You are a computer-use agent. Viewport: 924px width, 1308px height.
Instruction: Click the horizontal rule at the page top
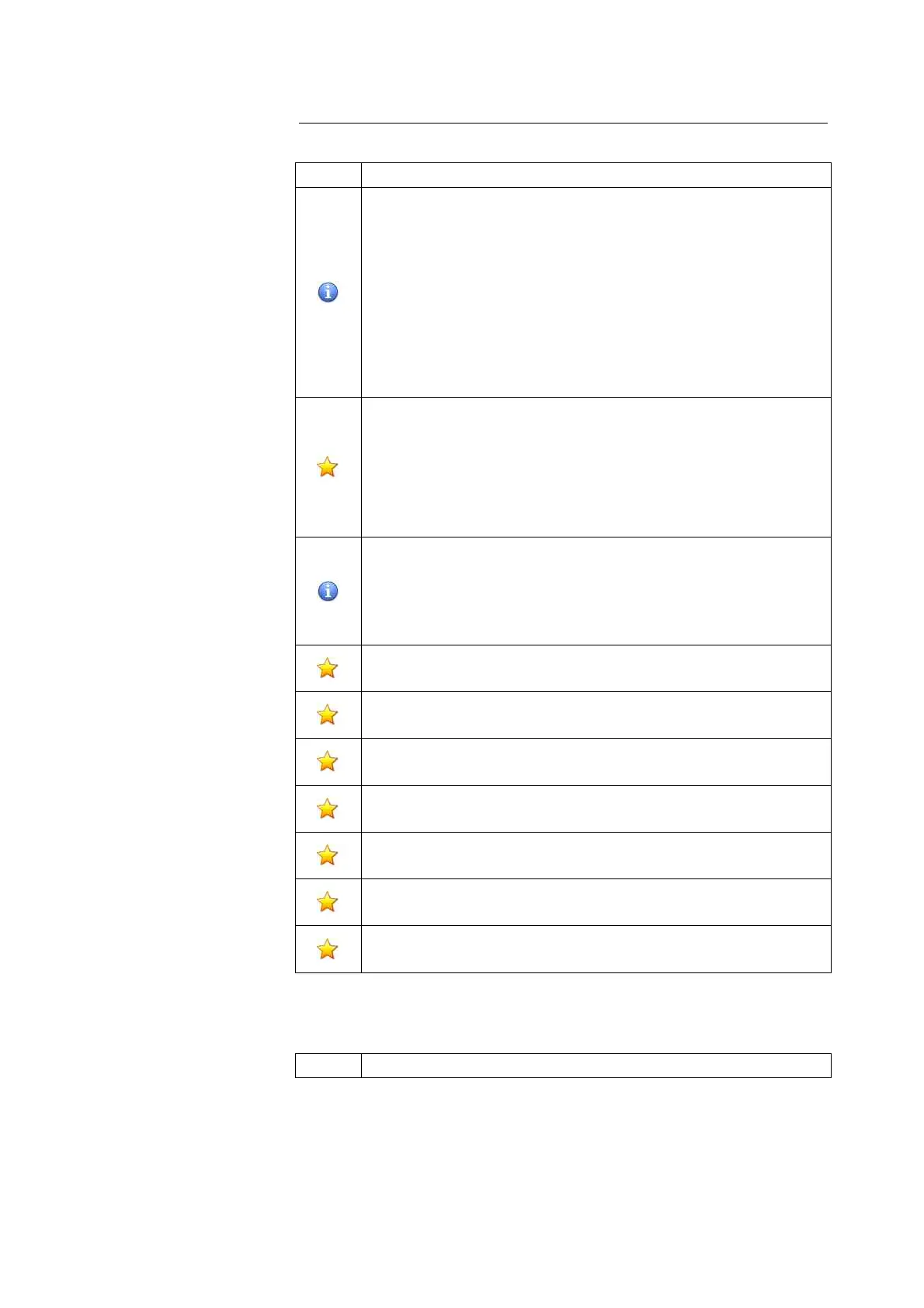click(563, 123)
